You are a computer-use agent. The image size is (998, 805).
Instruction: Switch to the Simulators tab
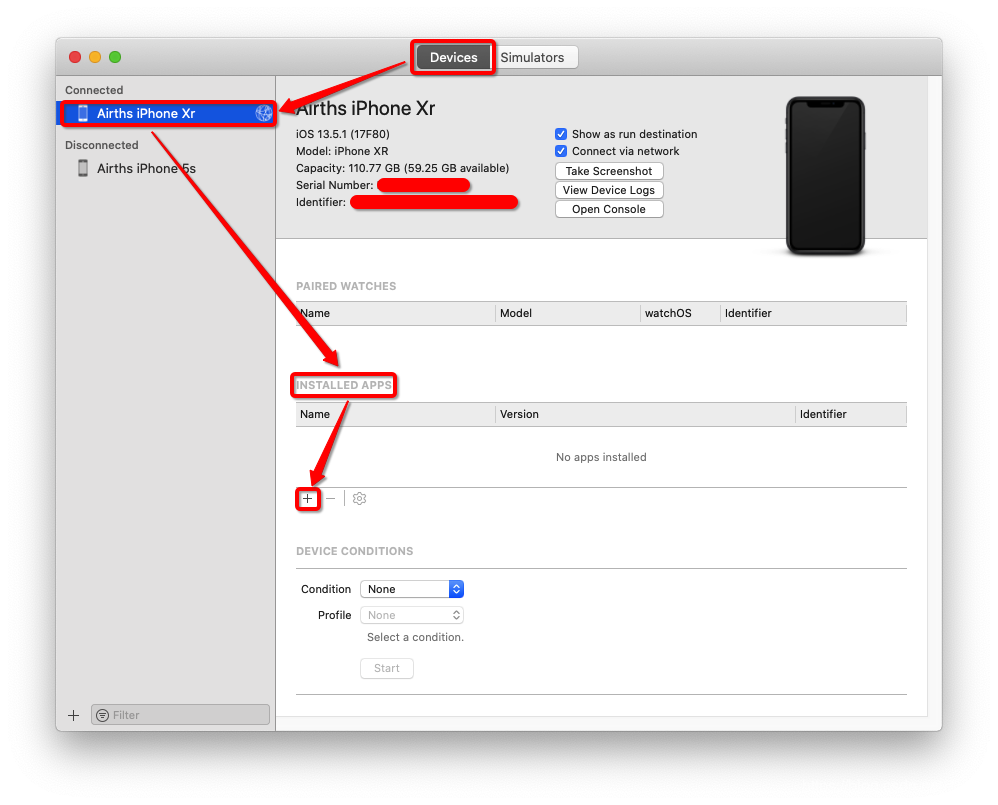(x=533, y=57)
